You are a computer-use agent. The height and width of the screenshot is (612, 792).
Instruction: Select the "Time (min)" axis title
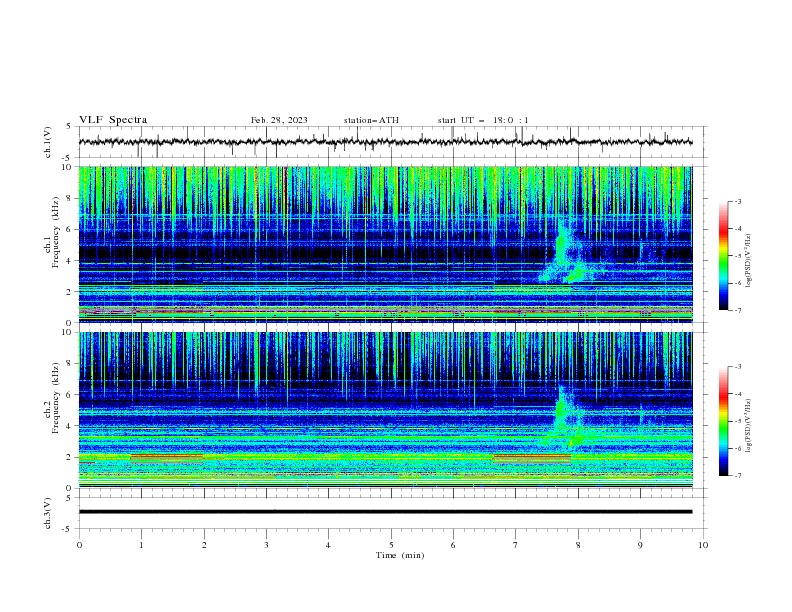click(400, 555)
